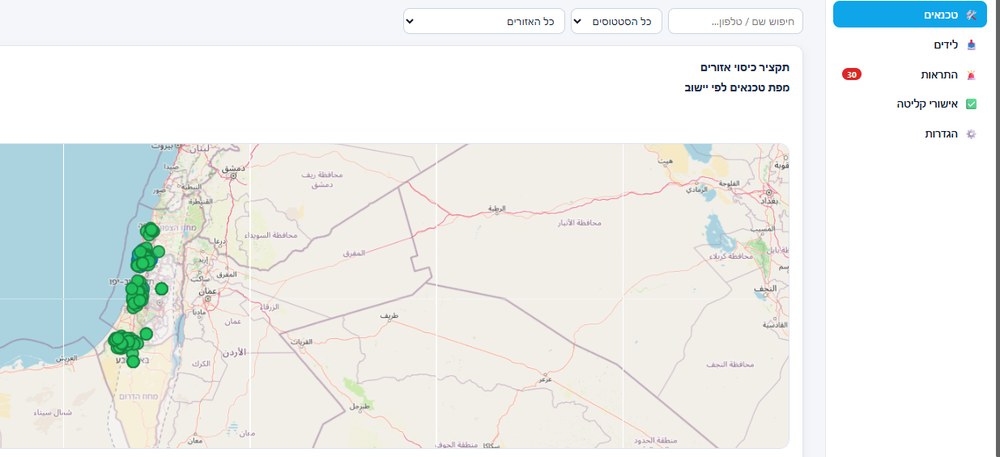Select the isolated marker northeast of the southern cluster
This screenshot has width=1000, height=457.
[x=146, y=333]
